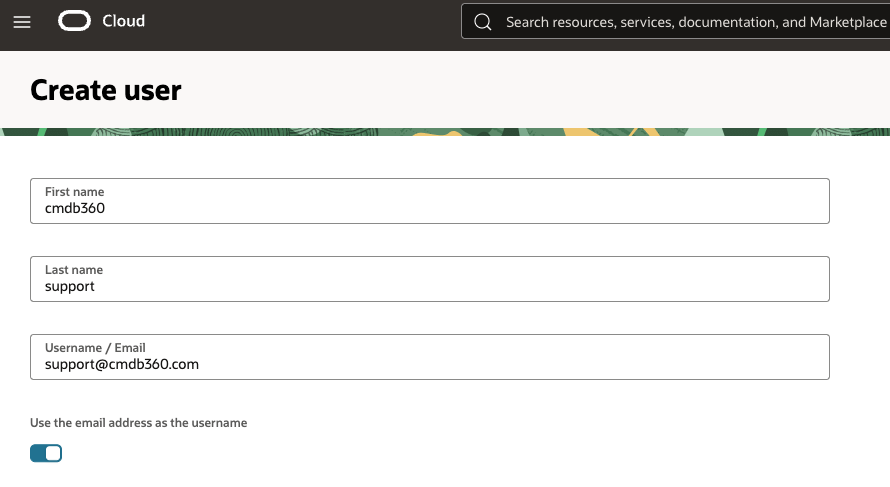Toggle use email address as username
The height and width of the screenshot is (487, 890).
click(46, 453)
